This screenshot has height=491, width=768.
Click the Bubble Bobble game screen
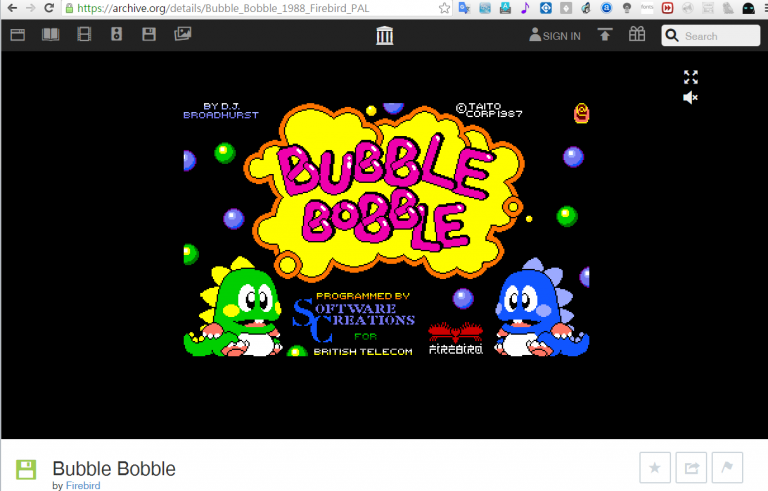point(386,229)
